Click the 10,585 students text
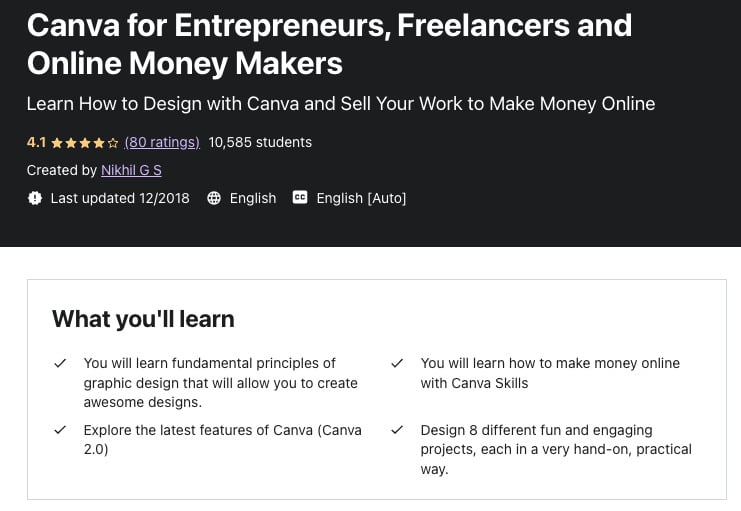 pyautogui.click(x=260, y=142)
